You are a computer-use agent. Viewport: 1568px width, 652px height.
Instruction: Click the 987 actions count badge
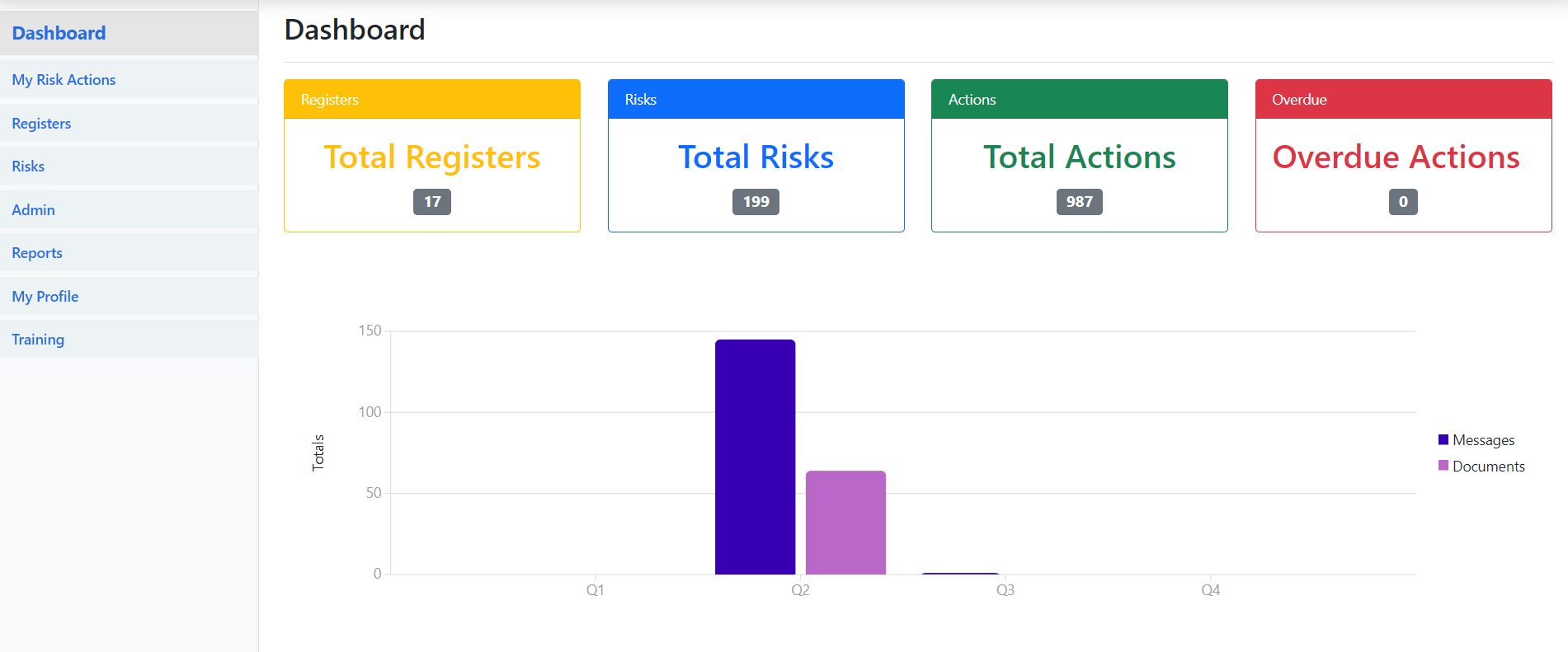point(1079,202)
